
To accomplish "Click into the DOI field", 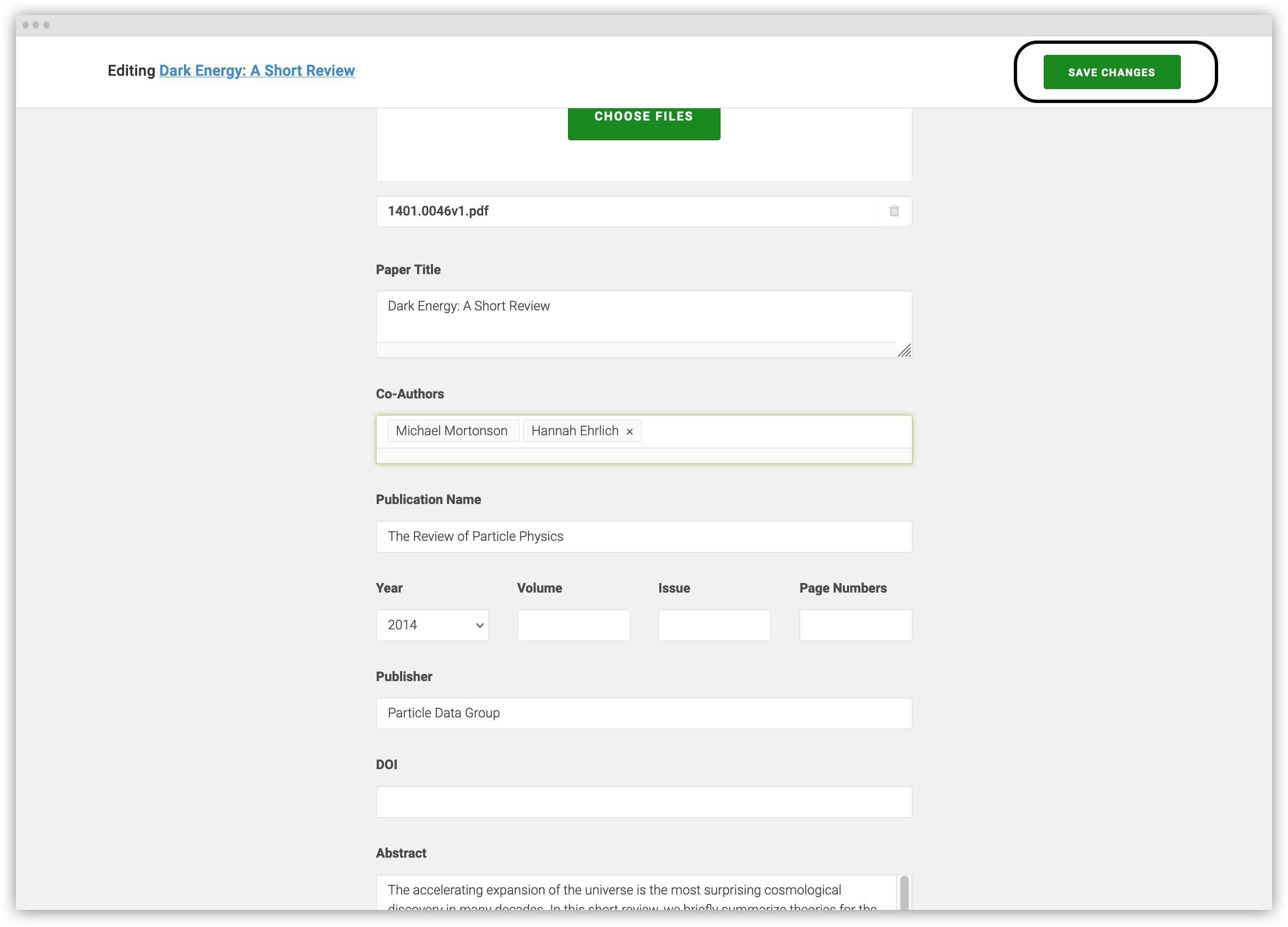I will click(643, 802).
